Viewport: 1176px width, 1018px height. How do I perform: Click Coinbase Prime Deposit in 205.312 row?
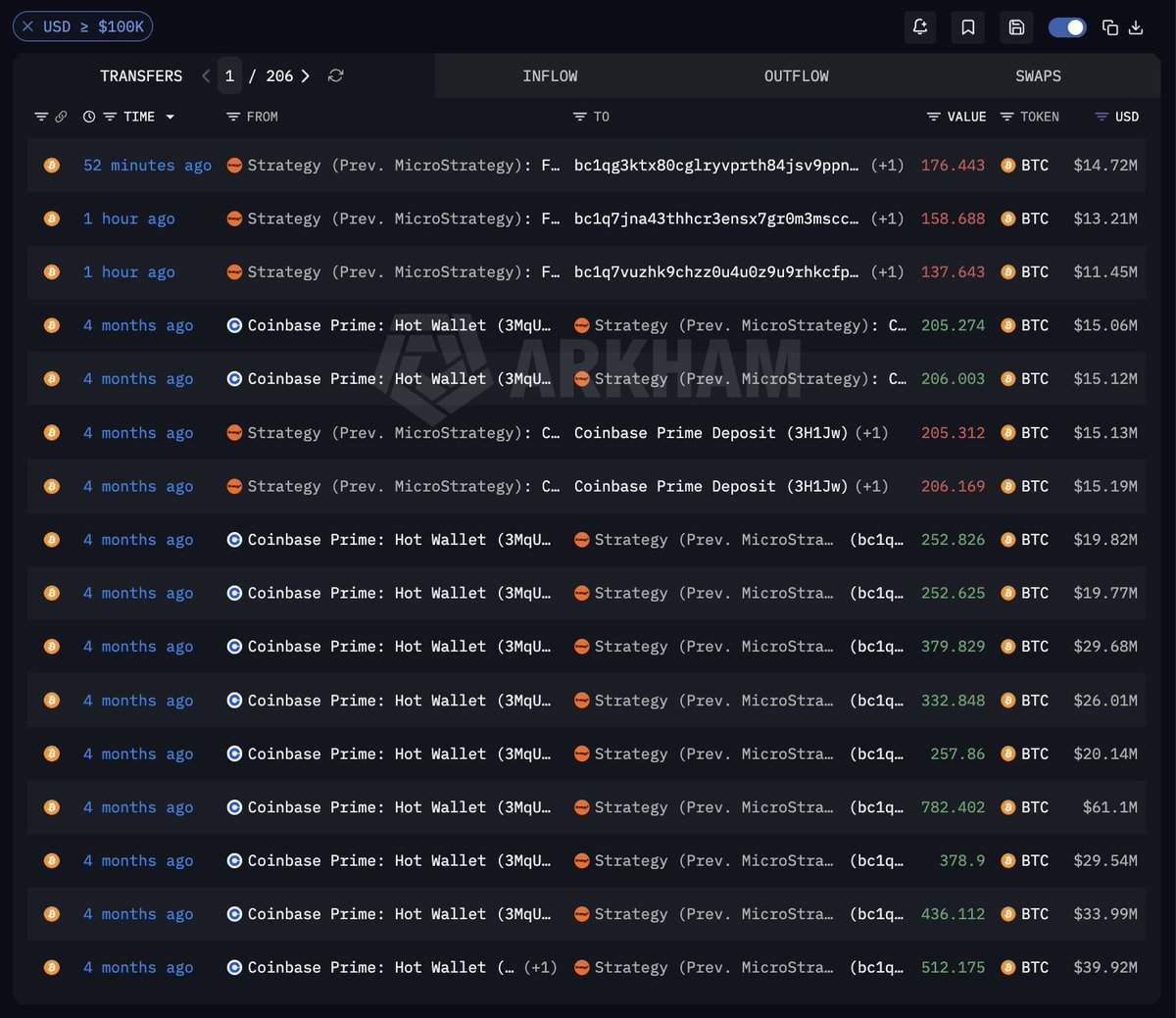pos(711,432)
